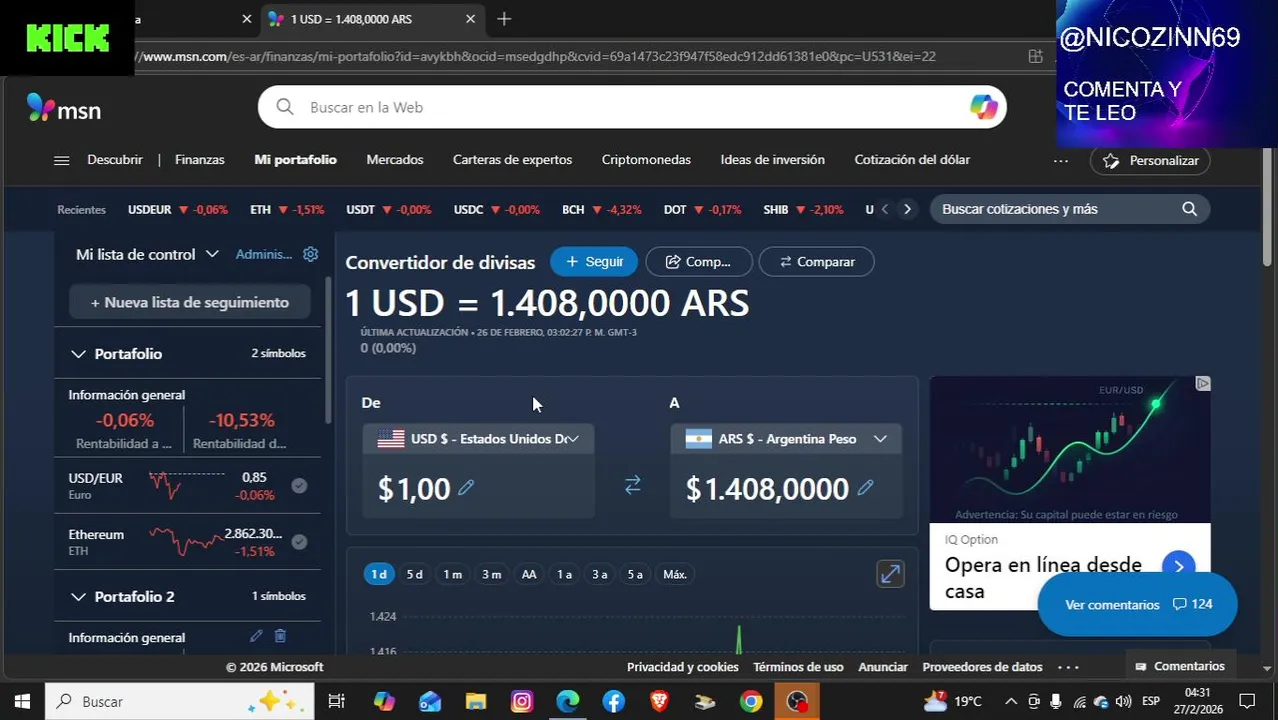Open footer more options dots
Image resolution: width=1278 pixels, height=720 pixels.
coord(1068,667)
